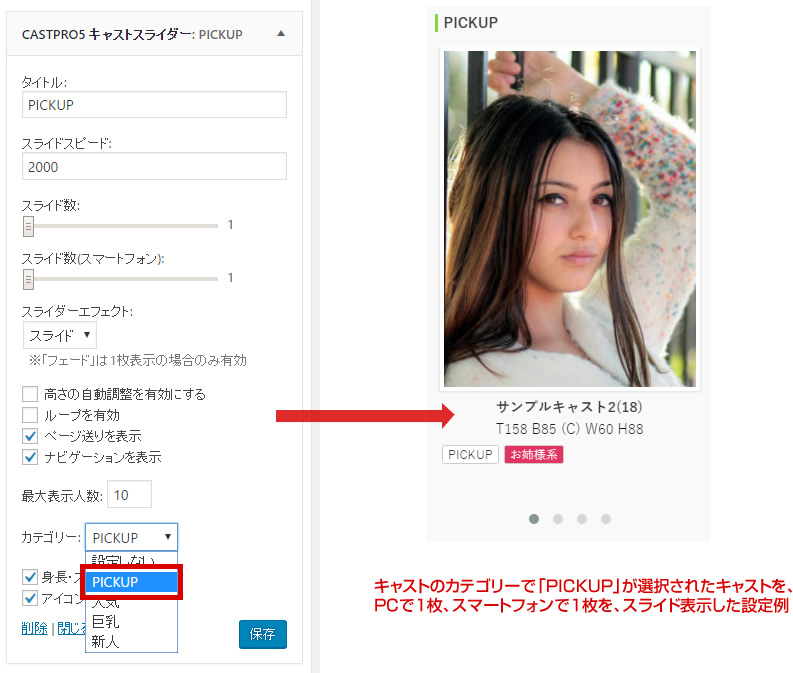Uncheck the 身長 display checkbox
This screenshot has width=793, height=673.
(x=30, y=577)
